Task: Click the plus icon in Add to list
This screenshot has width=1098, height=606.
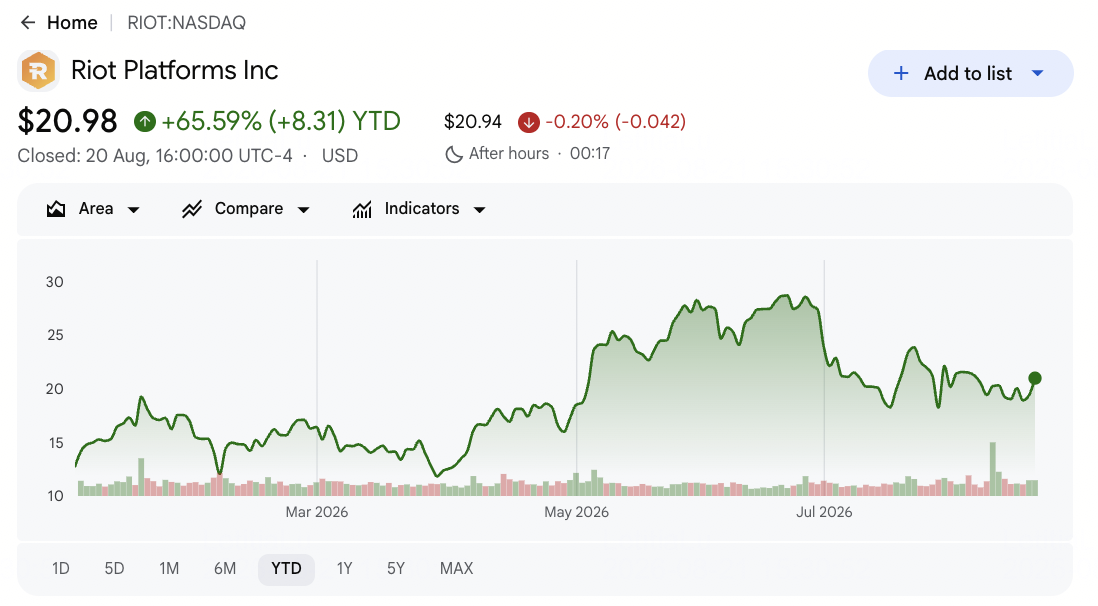Action: pyautogui.click(x=901, y=74)
